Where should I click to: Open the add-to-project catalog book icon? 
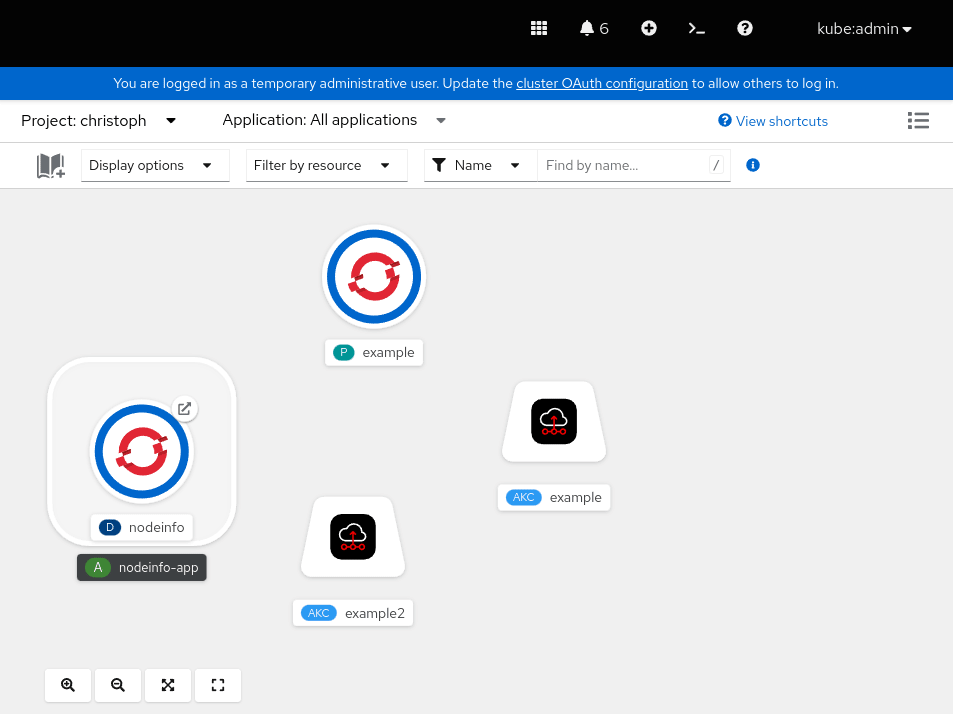pyautogui.click(x=50, y=165)
